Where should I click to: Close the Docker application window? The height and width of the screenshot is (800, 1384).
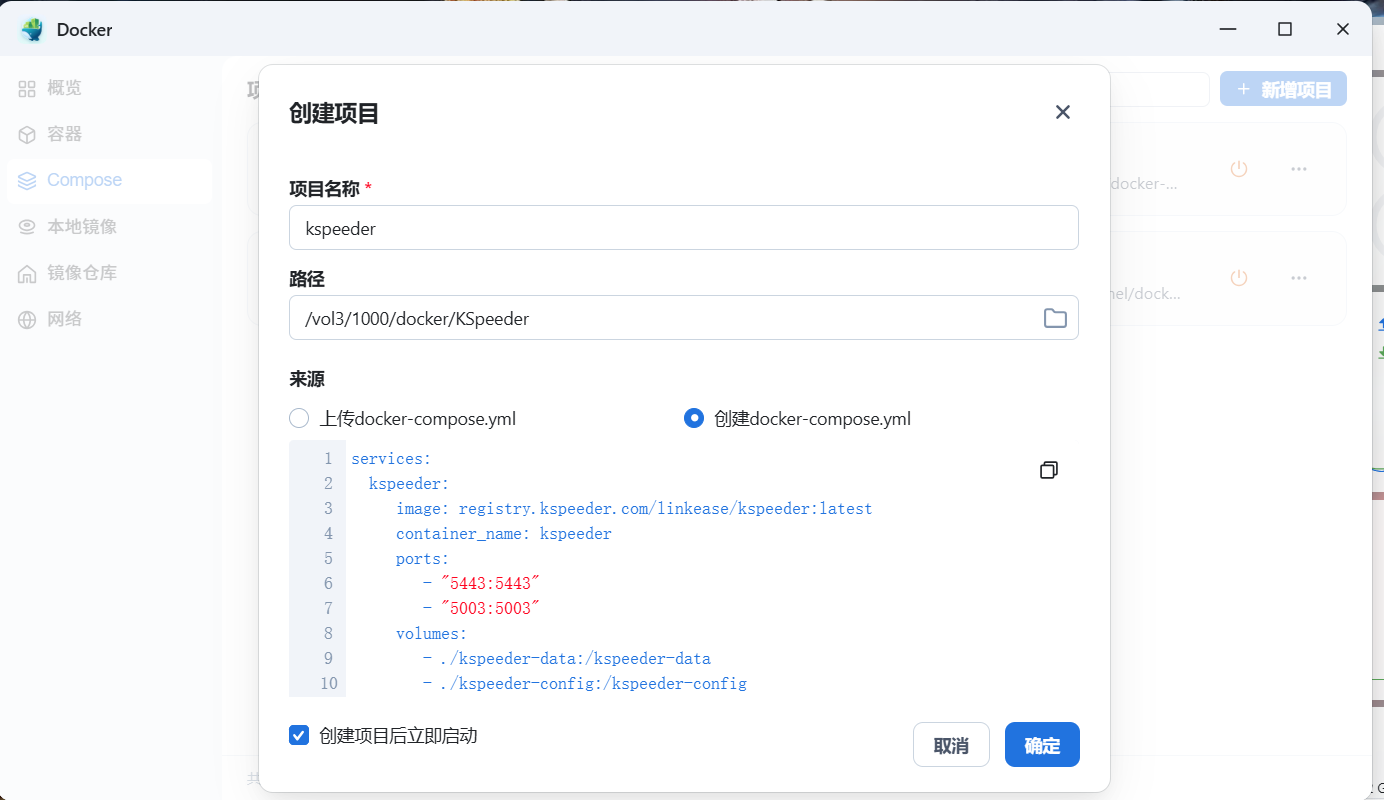[x=1343, y=30]
